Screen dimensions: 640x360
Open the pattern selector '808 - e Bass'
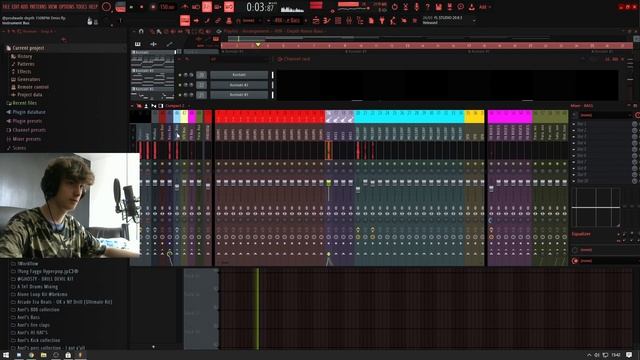point(288,20)
